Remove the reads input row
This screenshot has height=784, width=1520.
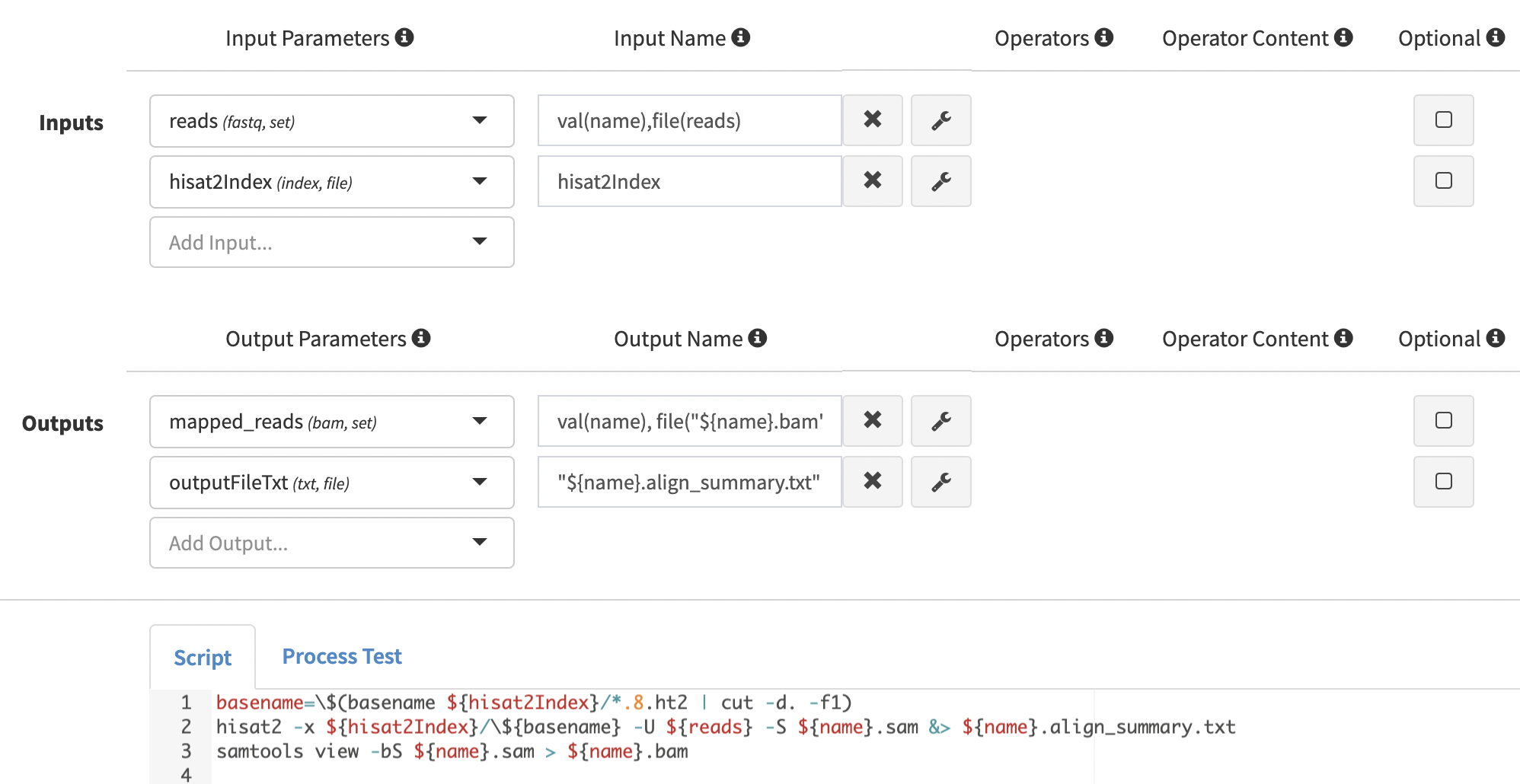873,120
